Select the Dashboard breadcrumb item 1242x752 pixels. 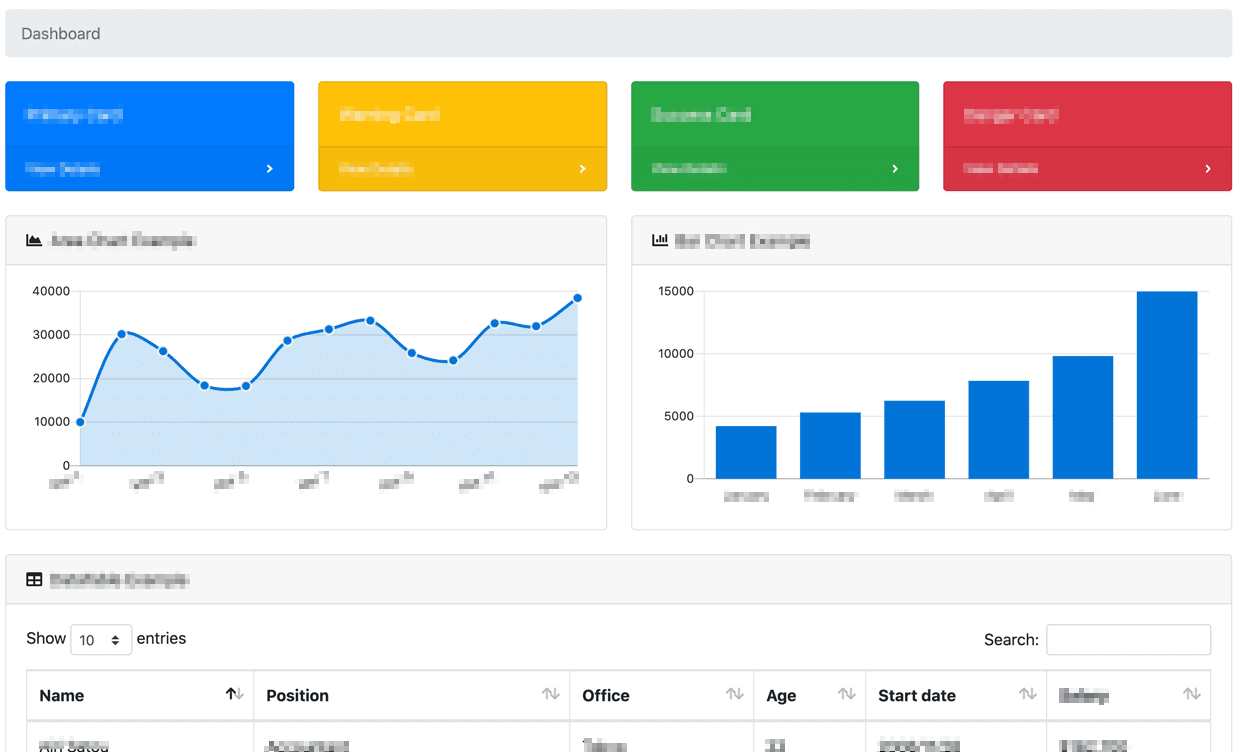(x=61, y=33)
